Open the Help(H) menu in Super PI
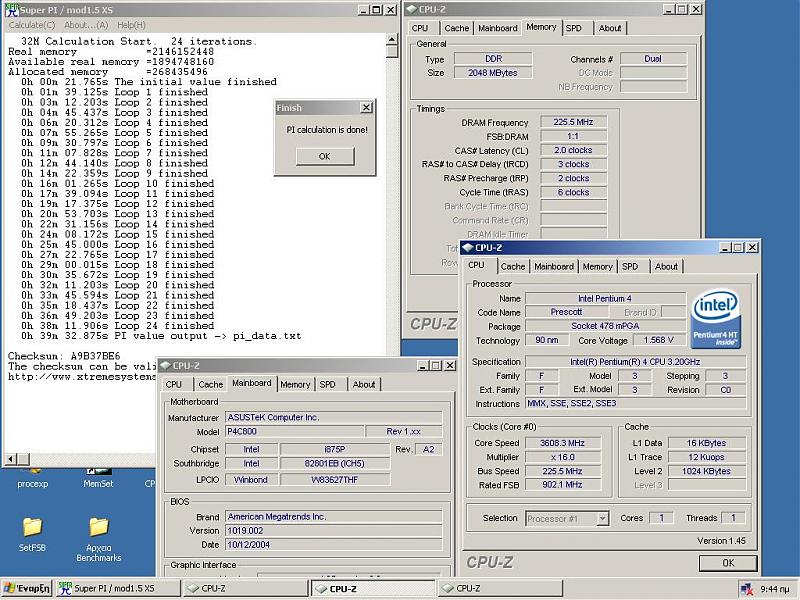This screenshot has height=600, width=800. (131, 24)
